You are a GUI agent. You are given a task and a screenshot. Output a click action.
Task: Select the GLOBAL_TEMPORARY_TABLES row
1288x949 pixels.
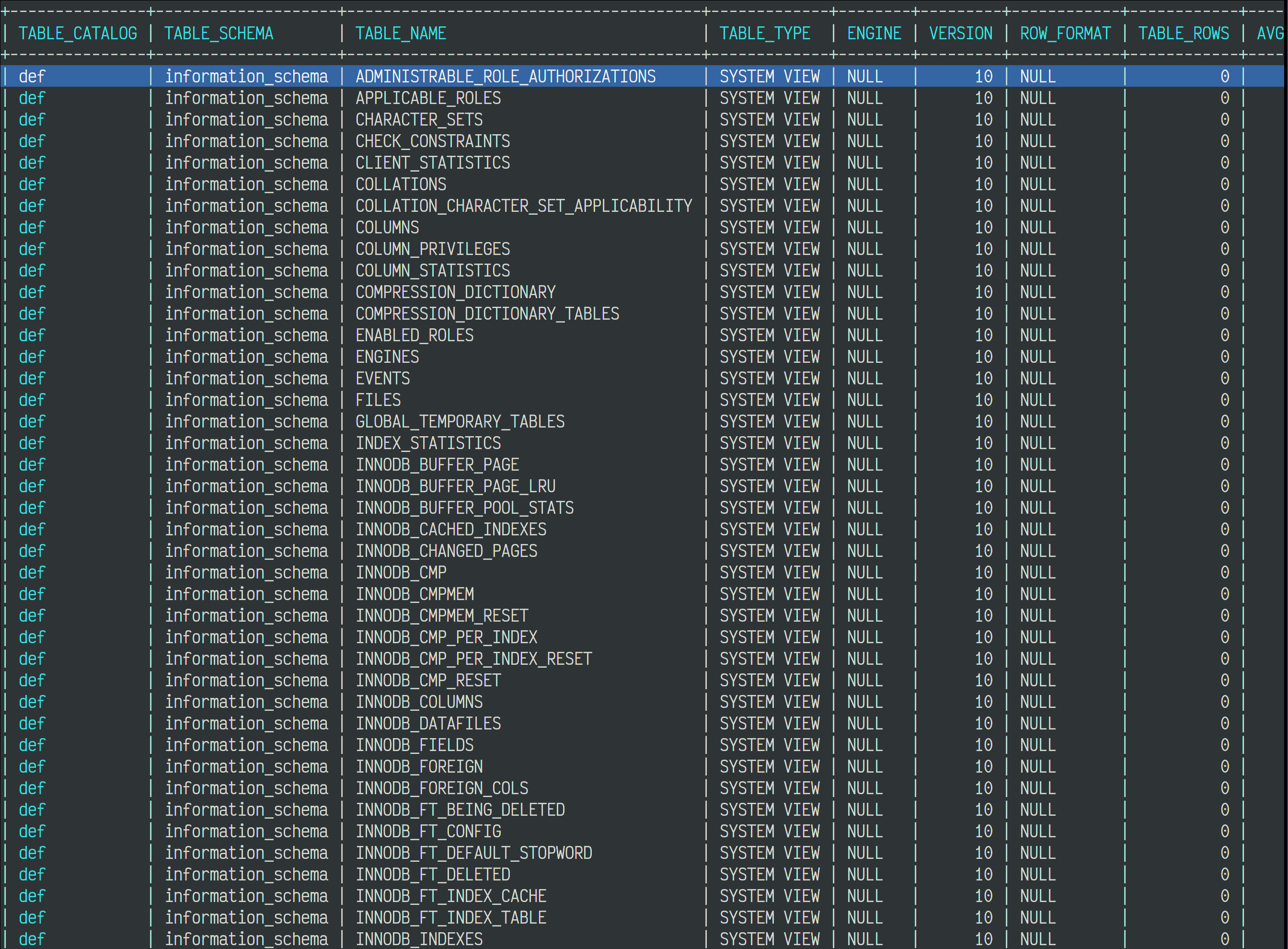point(460,421)
